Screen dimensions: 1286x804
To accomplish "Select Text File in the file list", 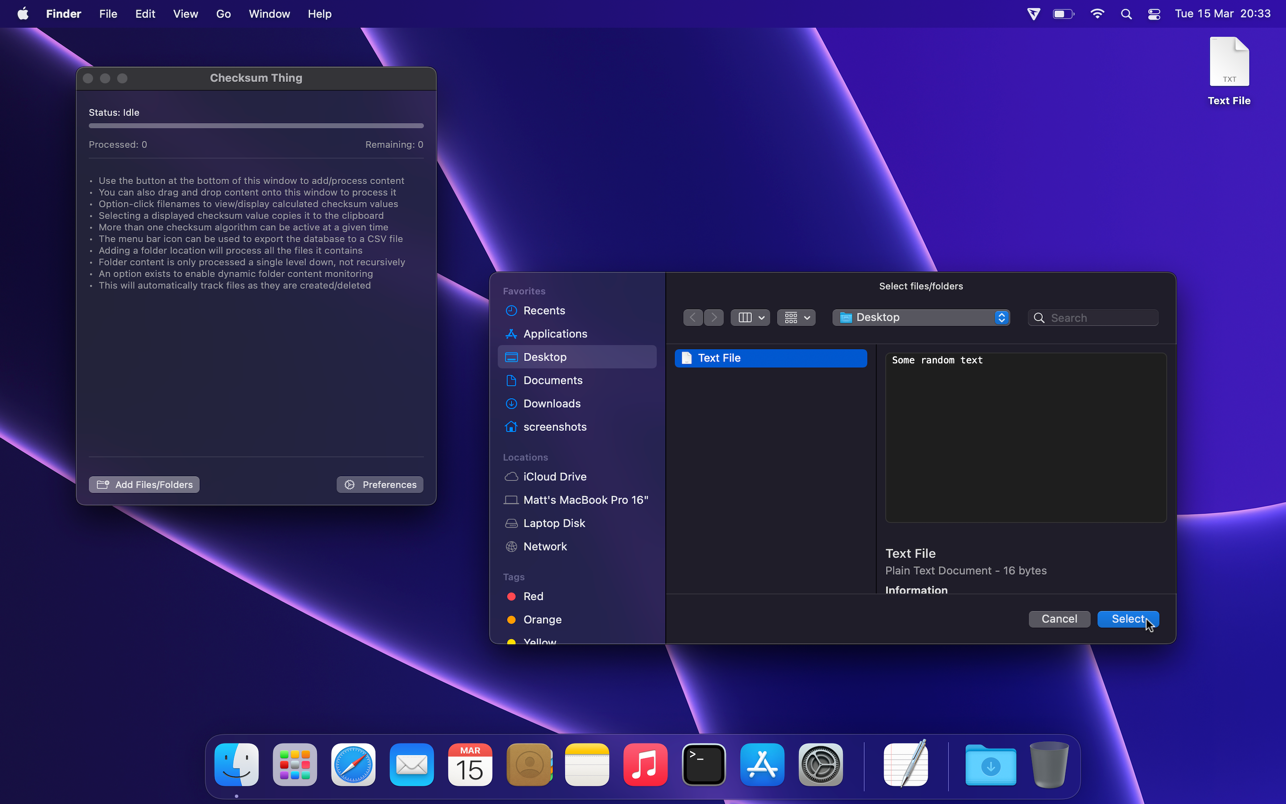I will pos(771,358).
